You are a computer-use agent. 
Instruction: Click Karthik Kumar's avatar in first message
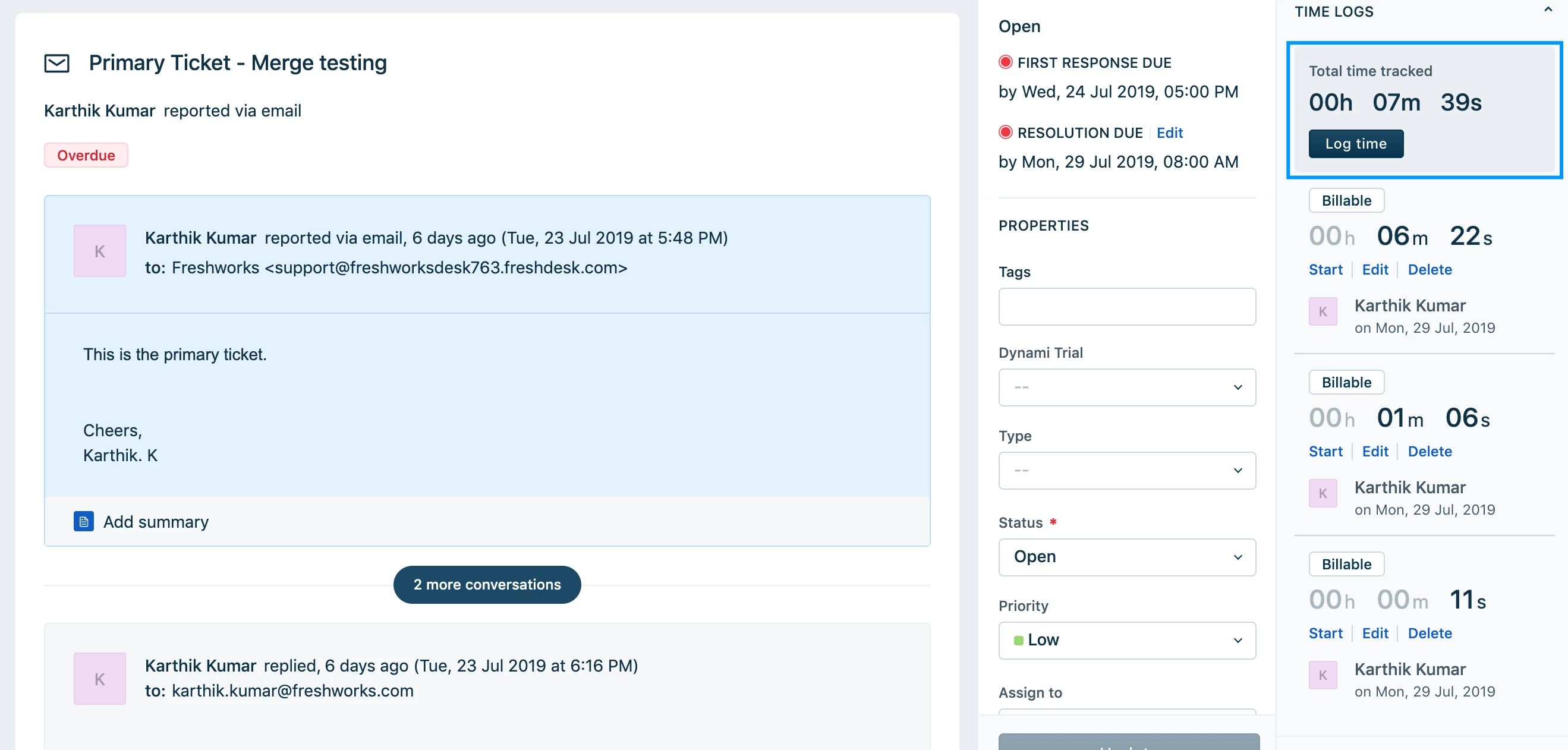coord(100,251)
